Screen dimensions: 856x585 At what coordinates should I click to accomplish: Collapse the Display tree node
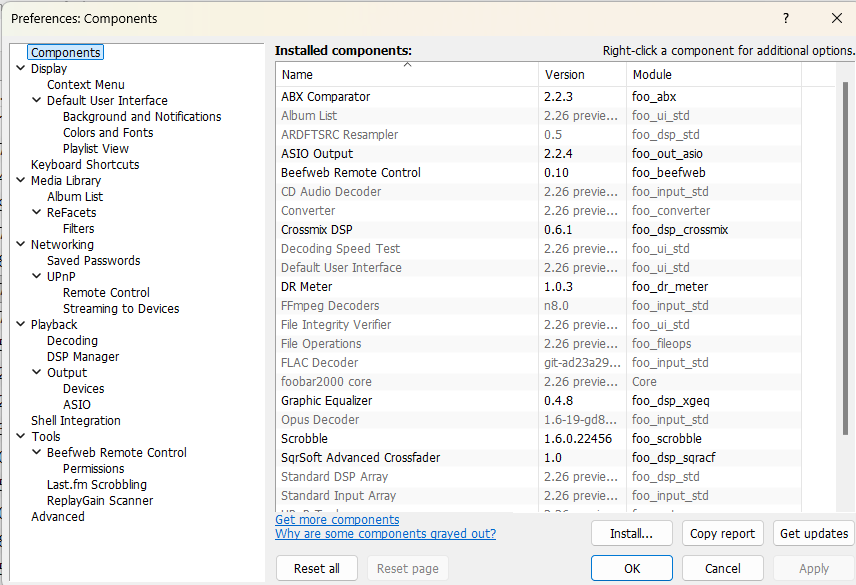click(21, 68)
